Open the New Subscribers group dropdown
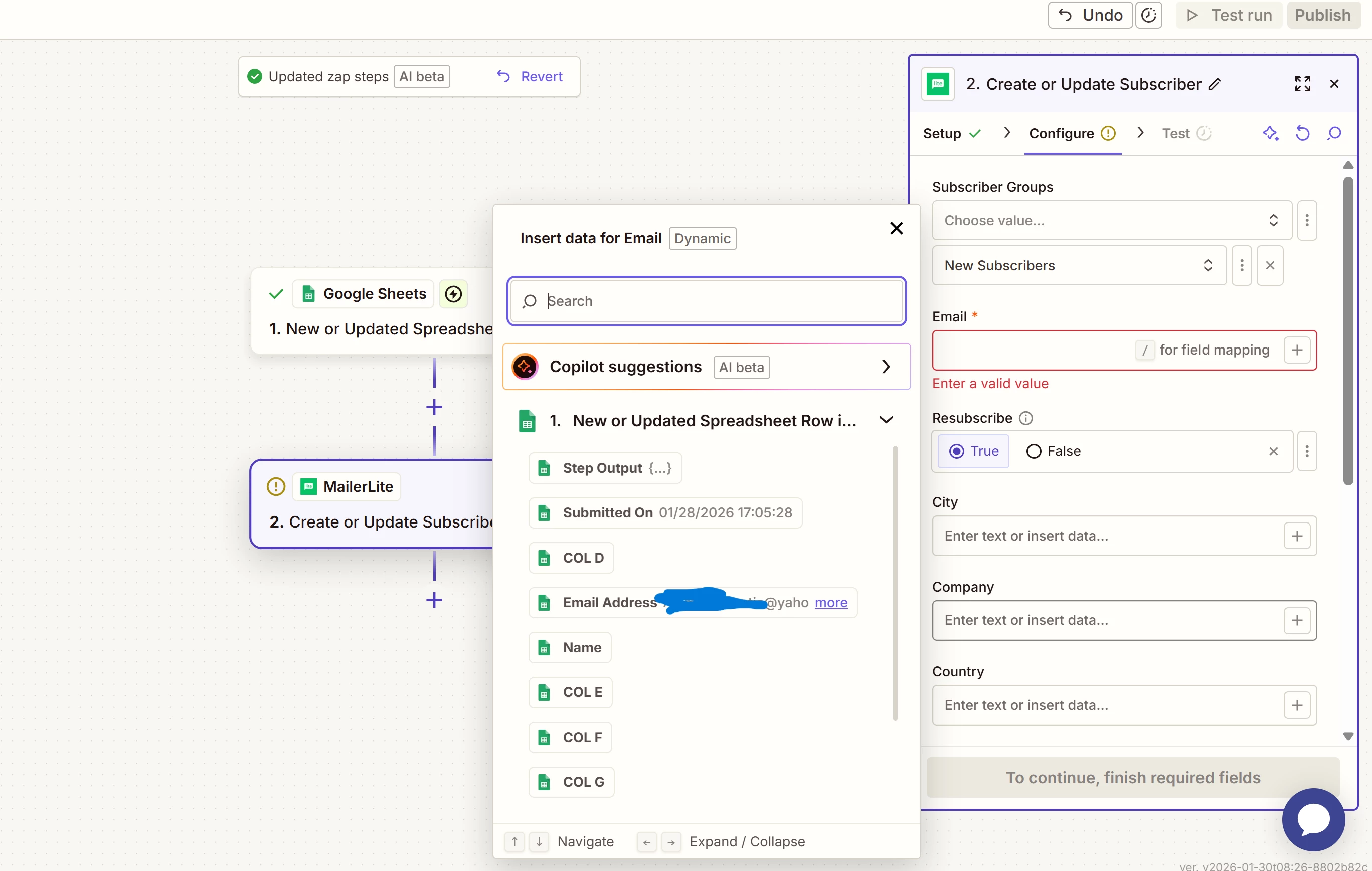This screenshot has height=871, width=1372. point(1079,265)
